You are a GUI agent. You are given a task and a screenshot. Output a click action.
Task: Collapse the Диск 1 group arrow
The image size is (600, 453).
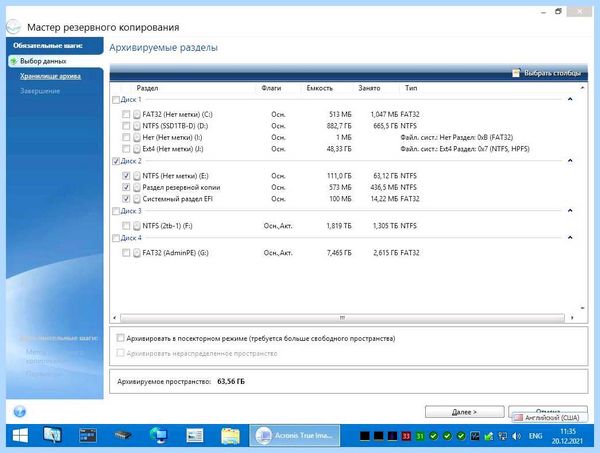pyautogui.click(x=570, y=99)
